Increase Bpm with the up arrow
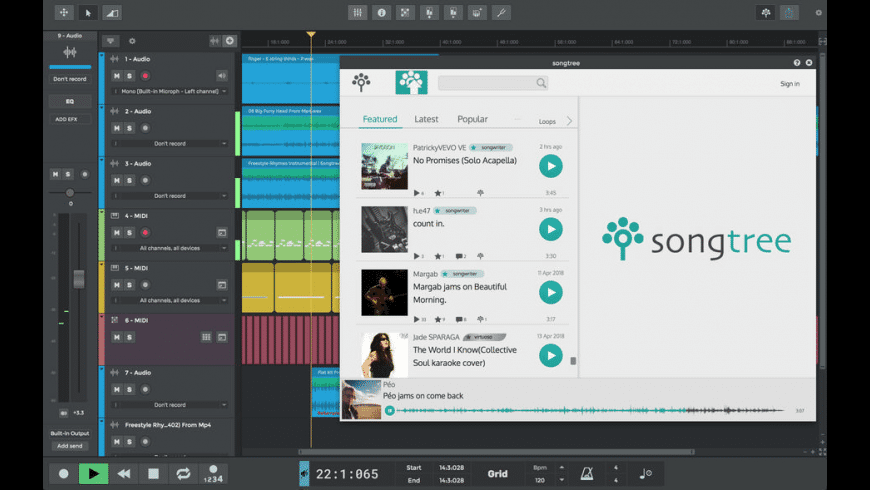The height and width of the screenshot is (490, 870). pos(562,467)
